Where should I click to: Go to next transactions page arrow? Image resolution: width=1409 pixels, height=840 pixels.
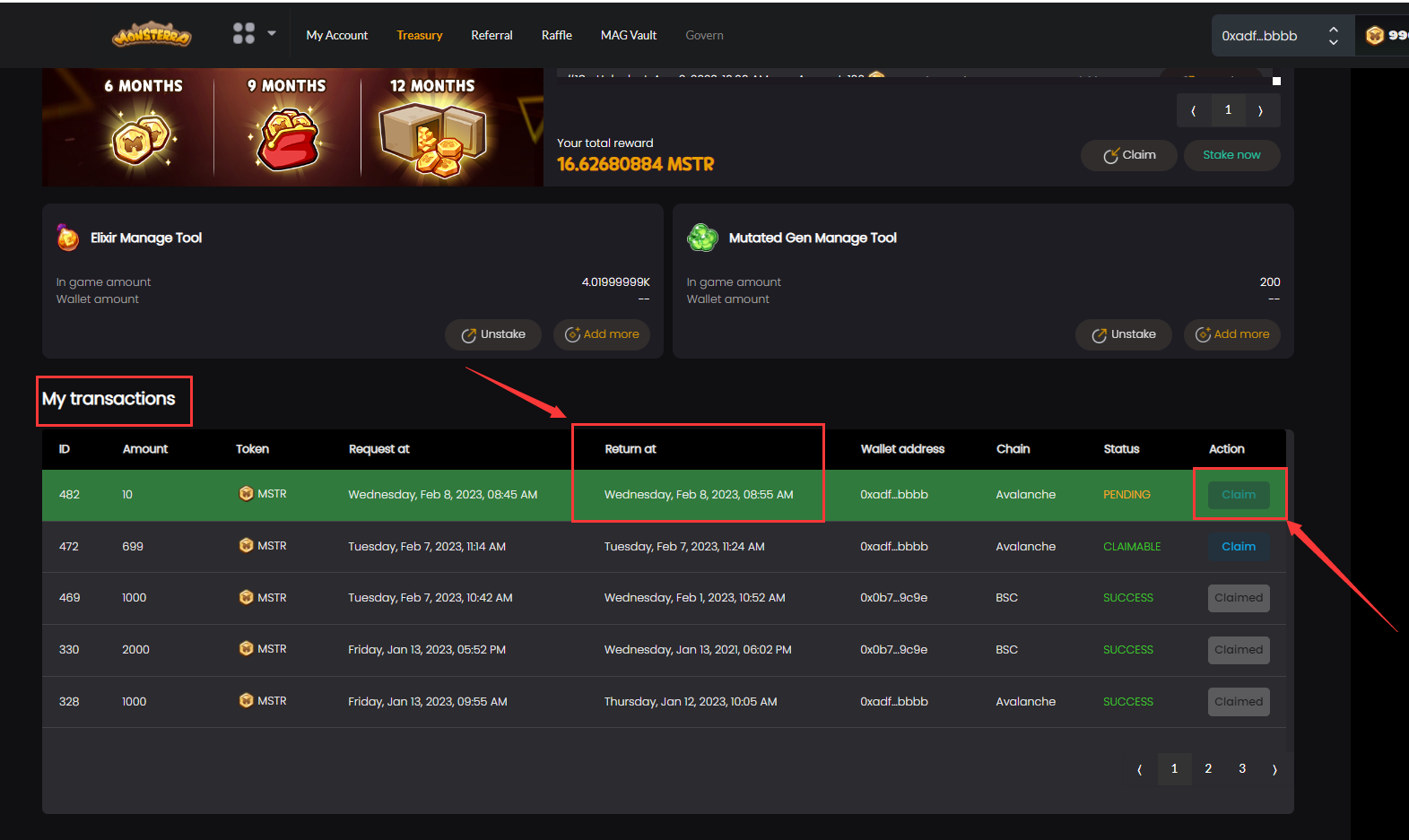click(x=1274, y=769)
